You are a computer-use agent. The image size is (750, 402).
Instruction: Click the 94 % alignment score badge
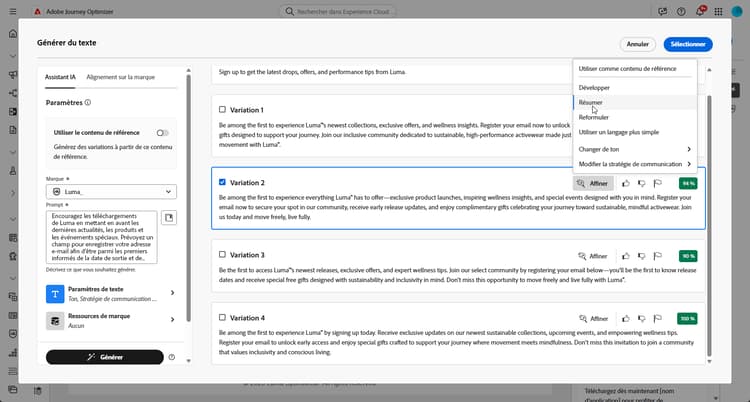coord(688,183)
